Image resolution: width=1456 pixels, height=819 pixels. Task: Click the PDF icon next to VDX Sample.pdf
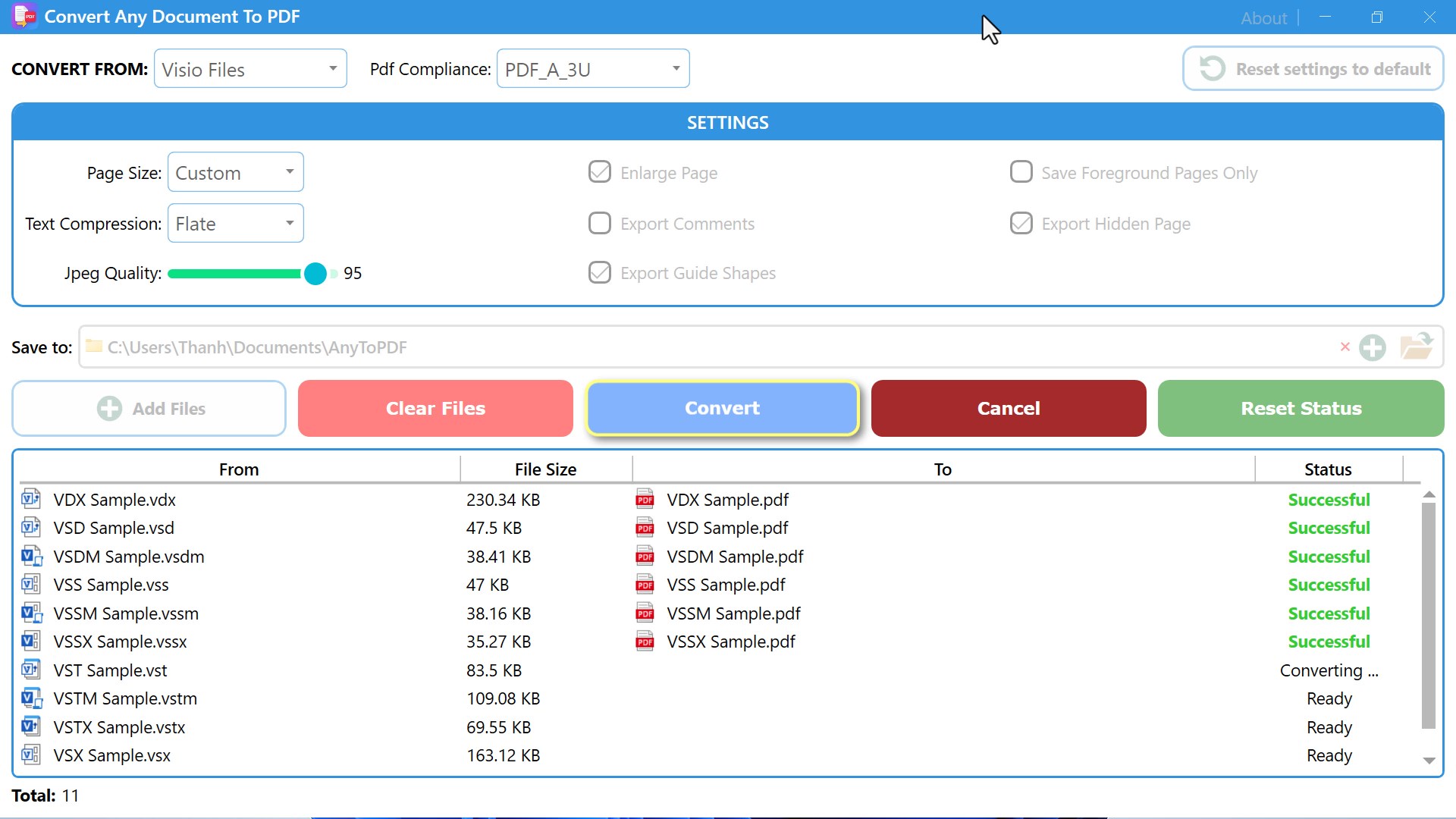[645, 500]
